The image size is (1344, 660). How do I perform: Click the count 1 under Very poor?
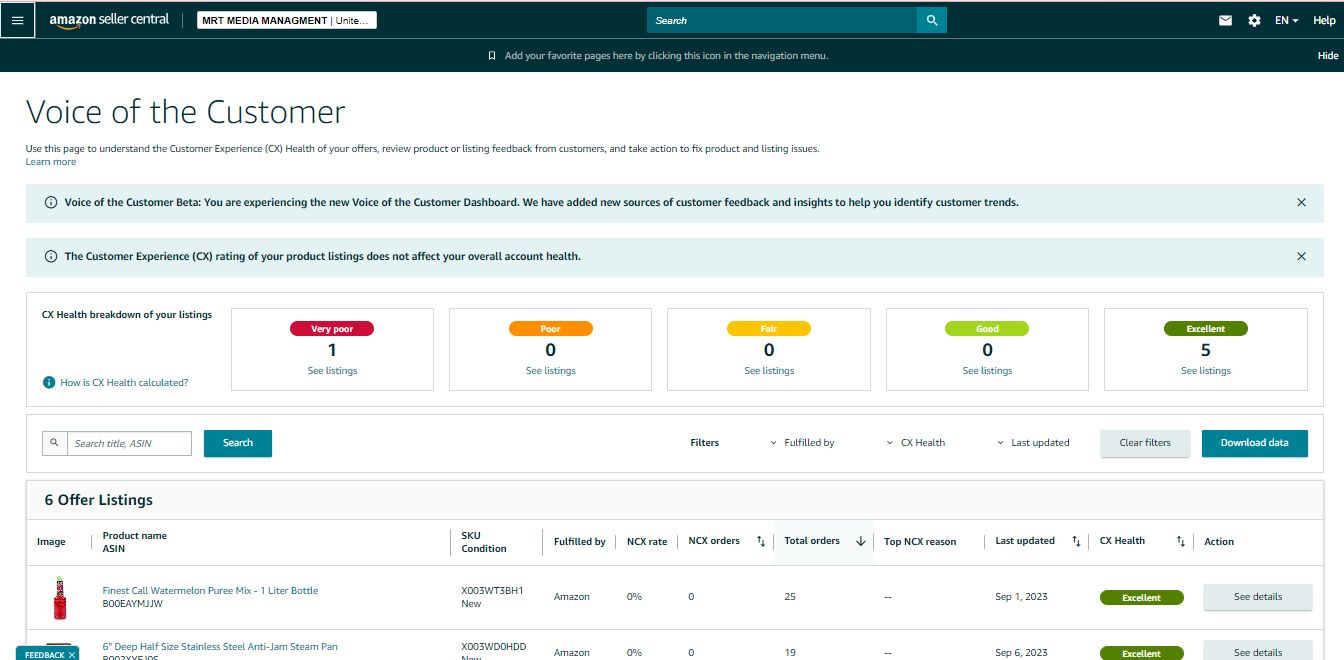click(332, 350)
